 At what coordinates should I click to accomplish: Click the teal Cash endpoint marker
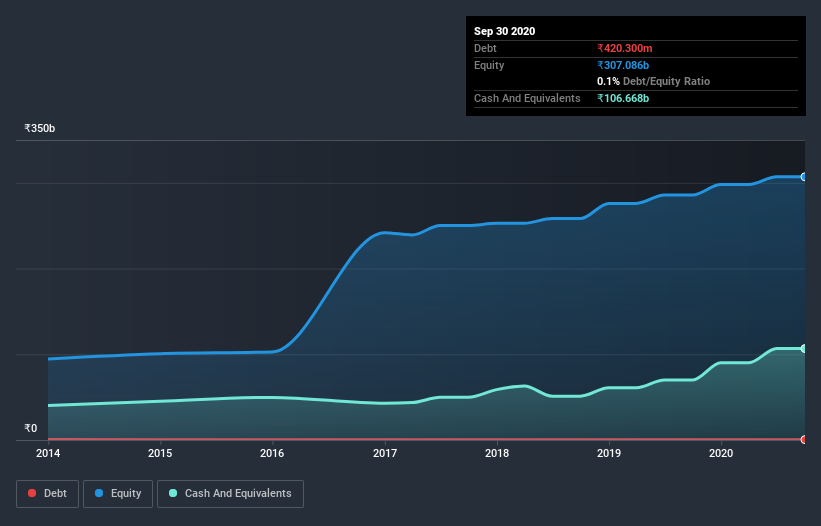pos(804,348)
